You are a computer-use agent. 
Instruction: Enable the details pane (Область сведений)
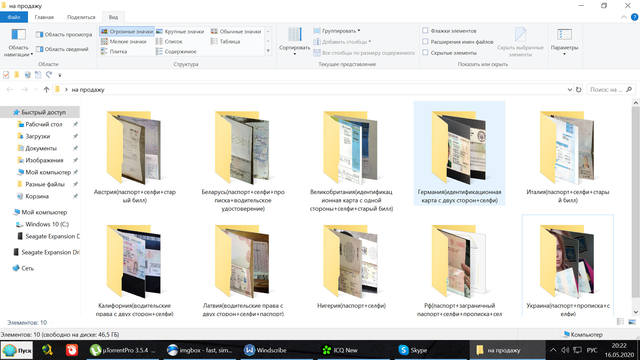tap(62, 49)
